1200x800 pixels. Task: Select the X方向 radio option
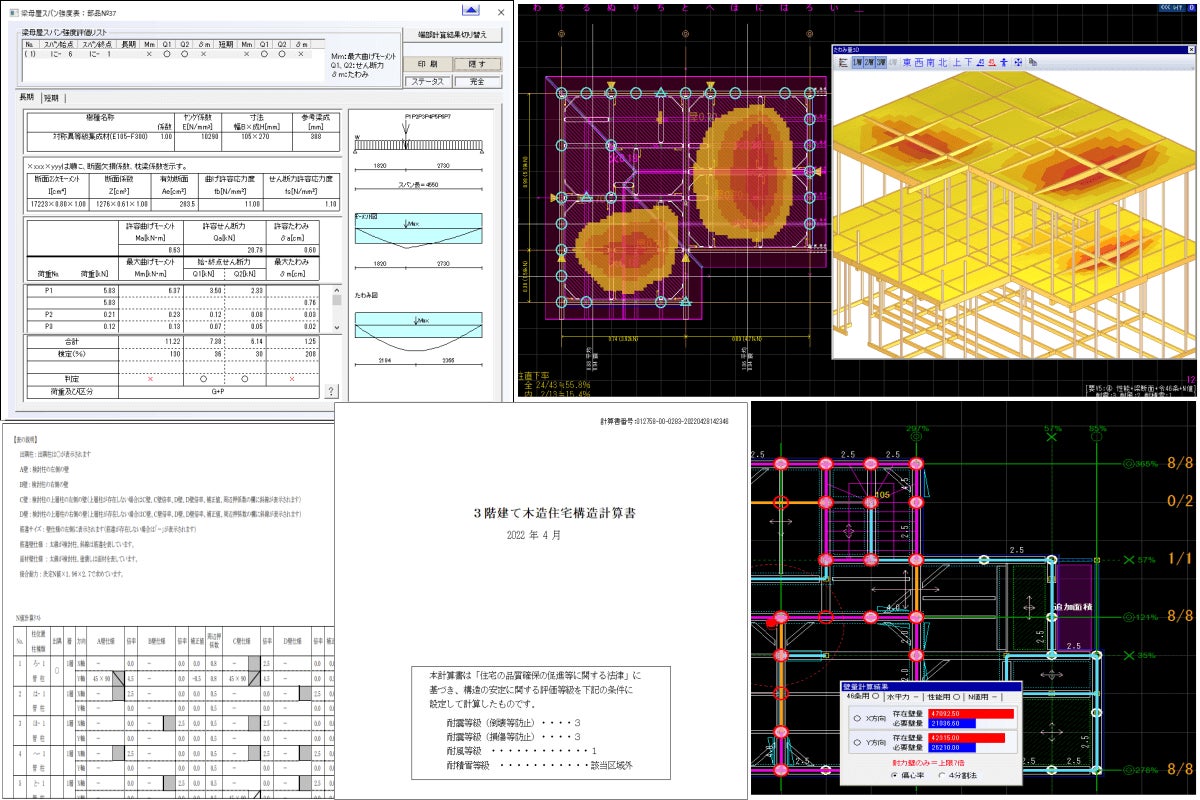tap(857, 718)
